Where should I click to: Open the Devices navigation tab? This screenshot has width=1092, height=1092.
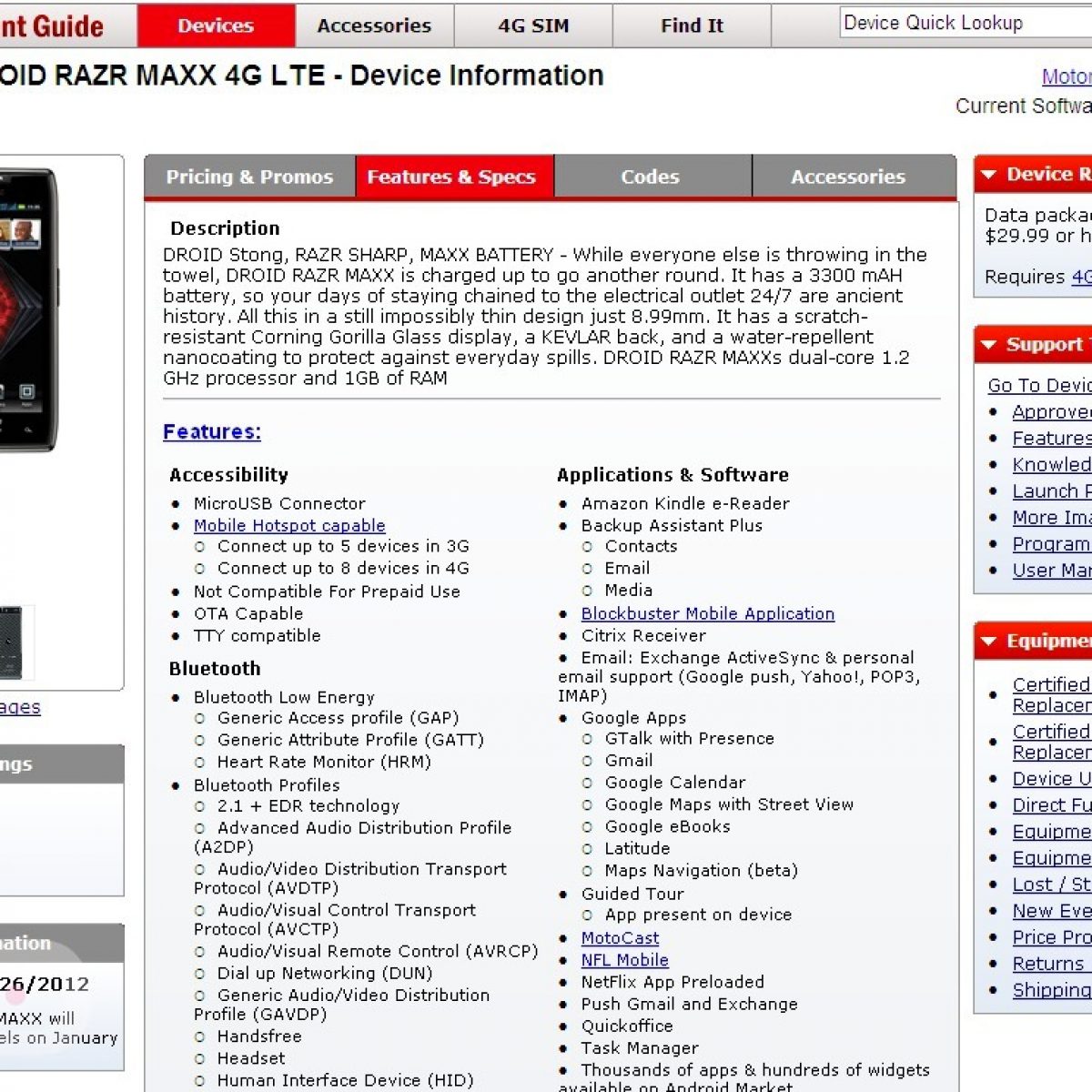pyautogui.click(x=216, y=25)
